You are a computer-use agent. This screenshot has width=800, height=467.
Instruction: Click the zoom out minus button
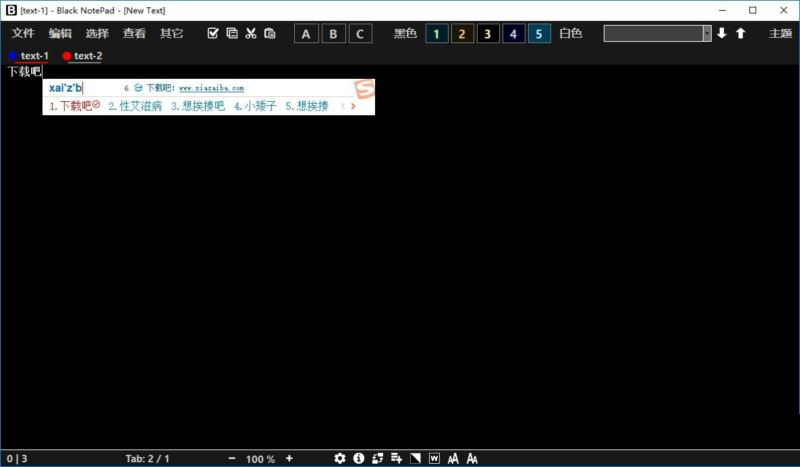232,458
